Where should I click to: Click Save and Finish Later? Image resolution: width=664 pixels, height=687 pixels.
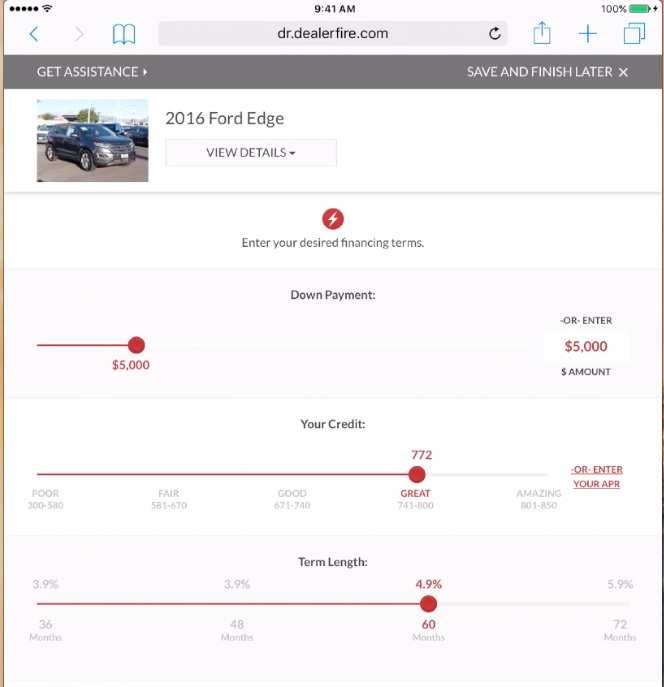click(547, 72)
